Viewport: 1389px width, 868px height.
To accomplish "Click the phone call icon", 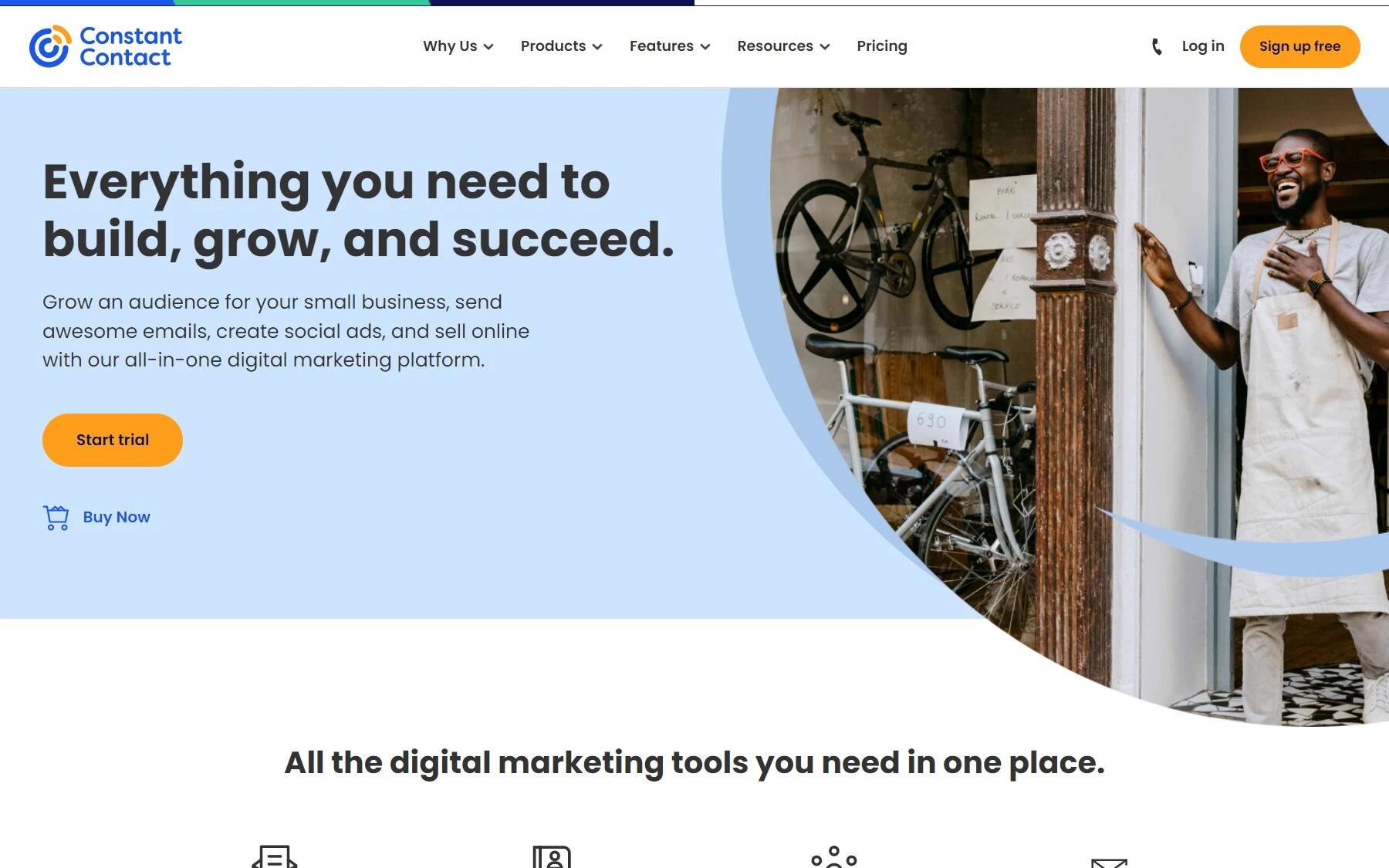I will [1156, 46].
